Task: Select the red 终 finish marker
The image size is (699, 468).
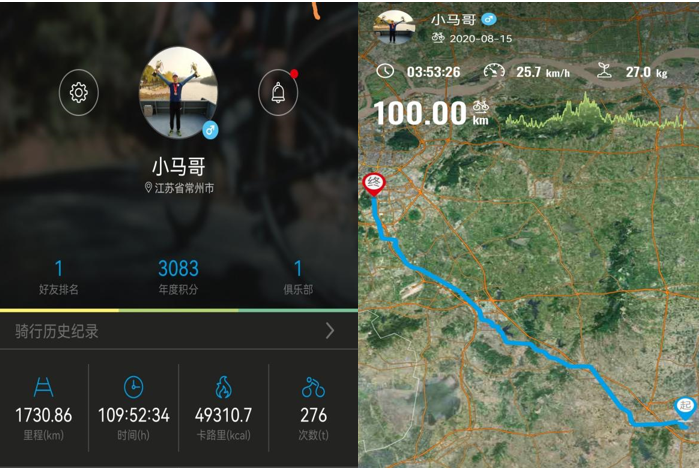Action: (374, 184)
